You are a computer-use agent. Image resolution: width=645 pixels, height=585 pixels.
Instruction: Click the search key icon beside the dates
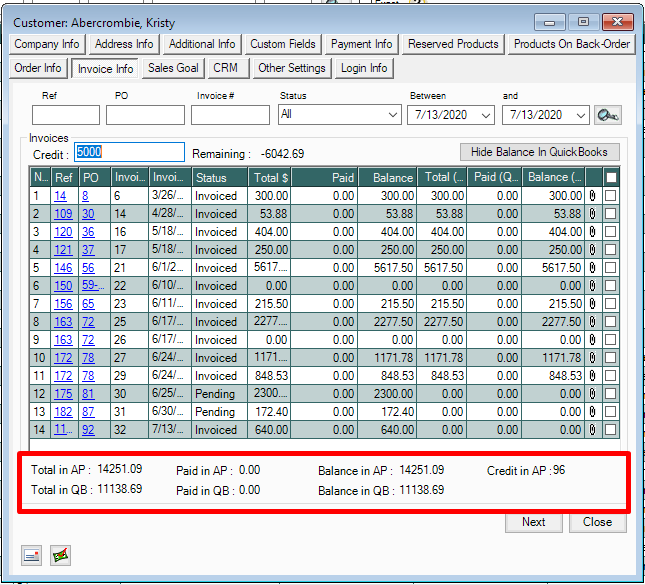point(607,116)
